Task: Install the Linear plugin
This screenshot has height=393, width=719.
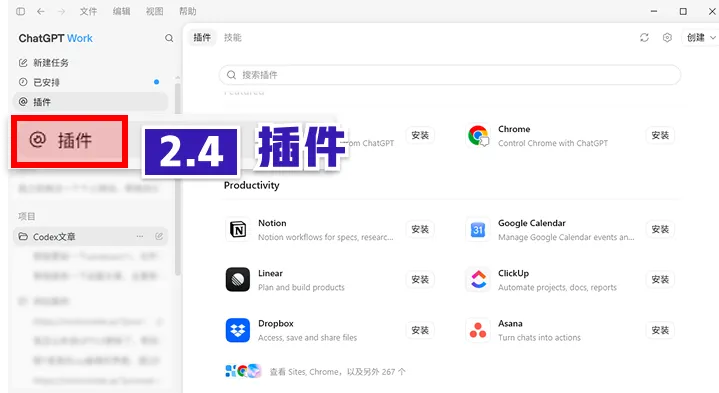Action: (x=420, y=279)
